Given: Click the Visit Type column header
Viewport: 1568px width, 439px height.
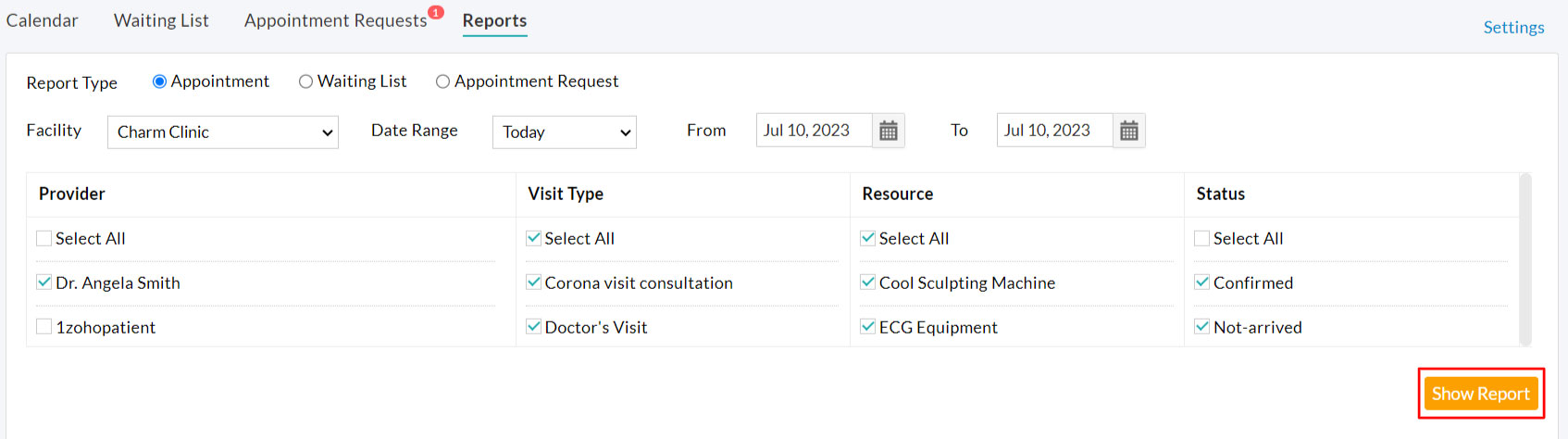Looking at the screenshot, I should (x=566, y=194).
